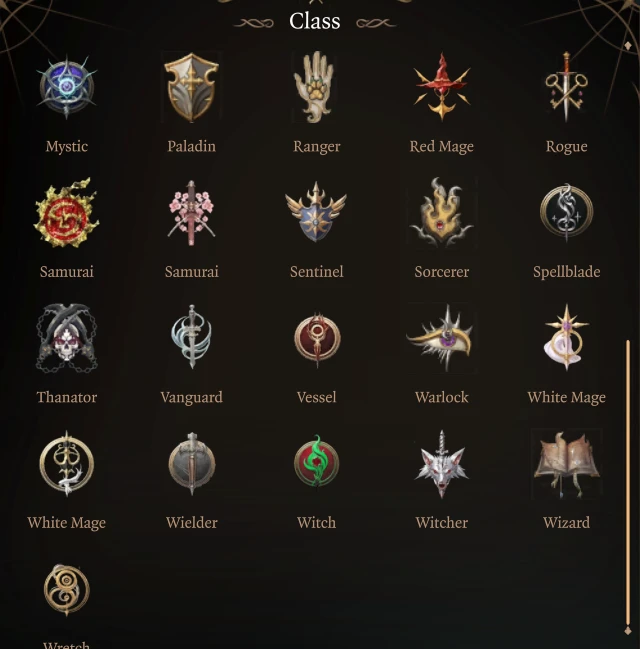Choose the Paladin shield icon
This screenshot has height=649, width=640.
click(191, 87)
